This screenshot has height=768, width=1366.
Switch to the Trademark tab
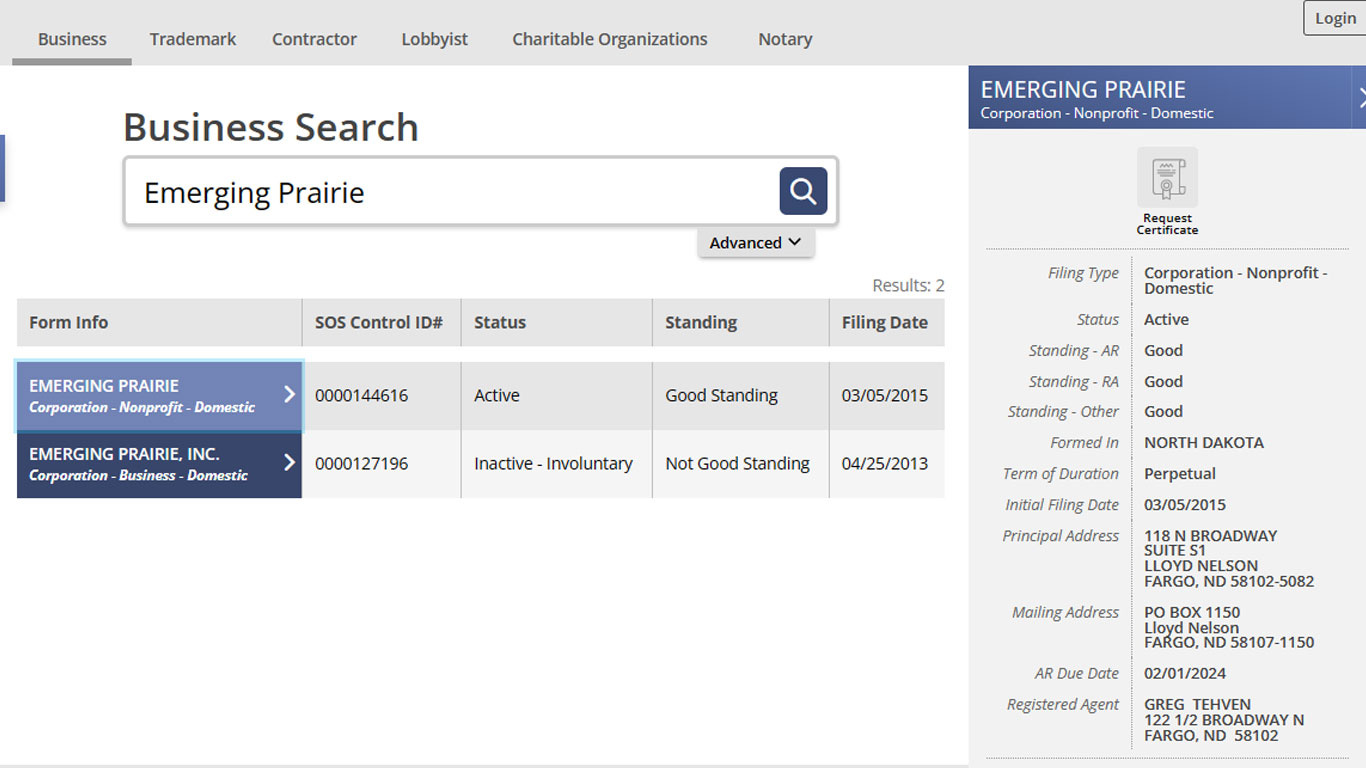click(x=193, y=39)
